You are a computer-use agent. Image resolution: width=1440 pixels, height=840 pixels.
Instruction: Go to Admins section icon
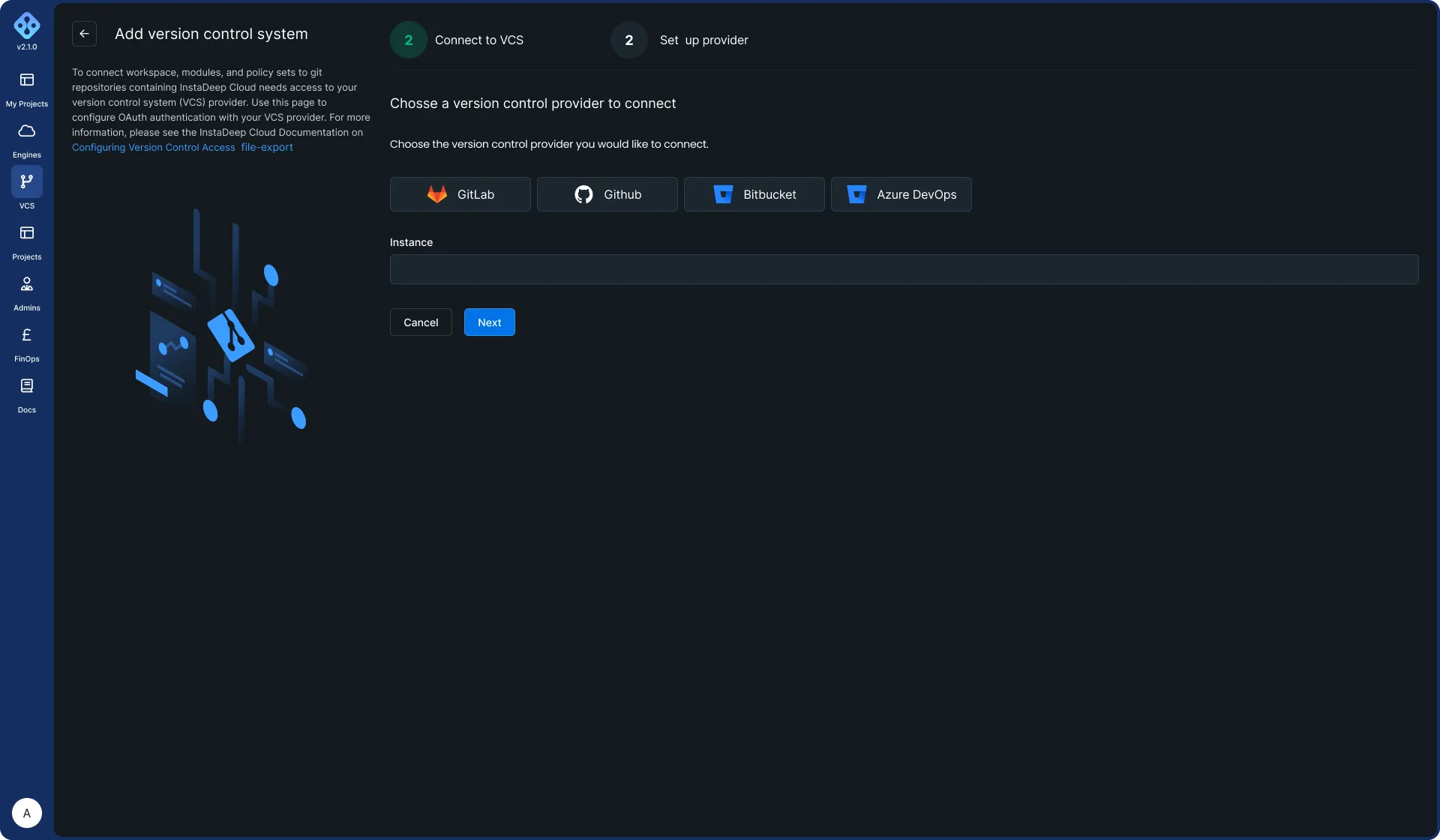click(x=27, y=284)
